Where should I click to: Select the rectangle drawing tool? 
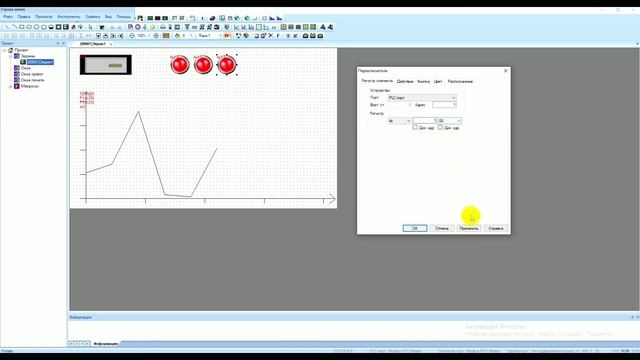[21, 27]
